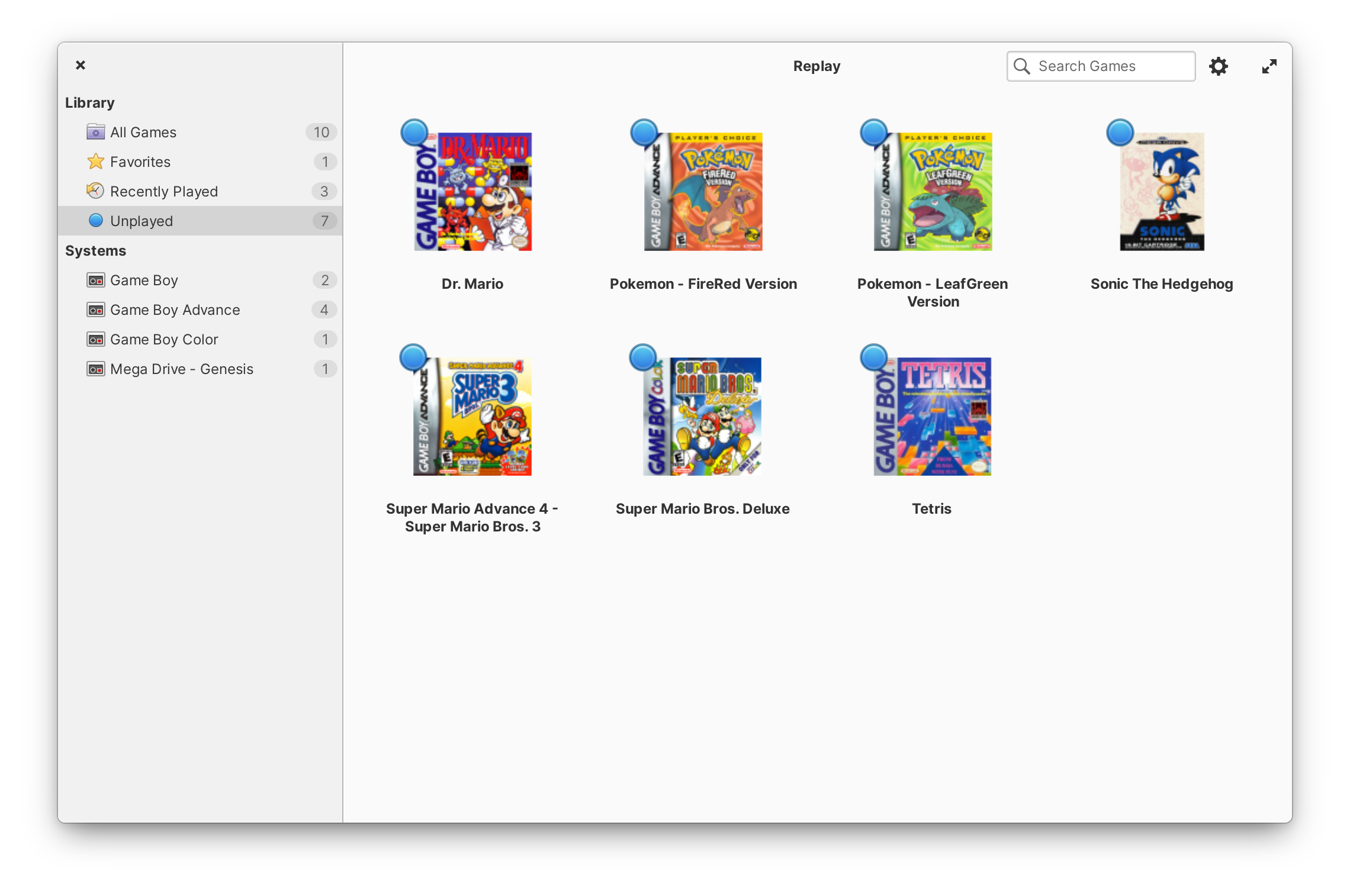The height and width of the screenshot is (896, 1350).
Task: Select Game Boy Advance system
Action: 175,310
